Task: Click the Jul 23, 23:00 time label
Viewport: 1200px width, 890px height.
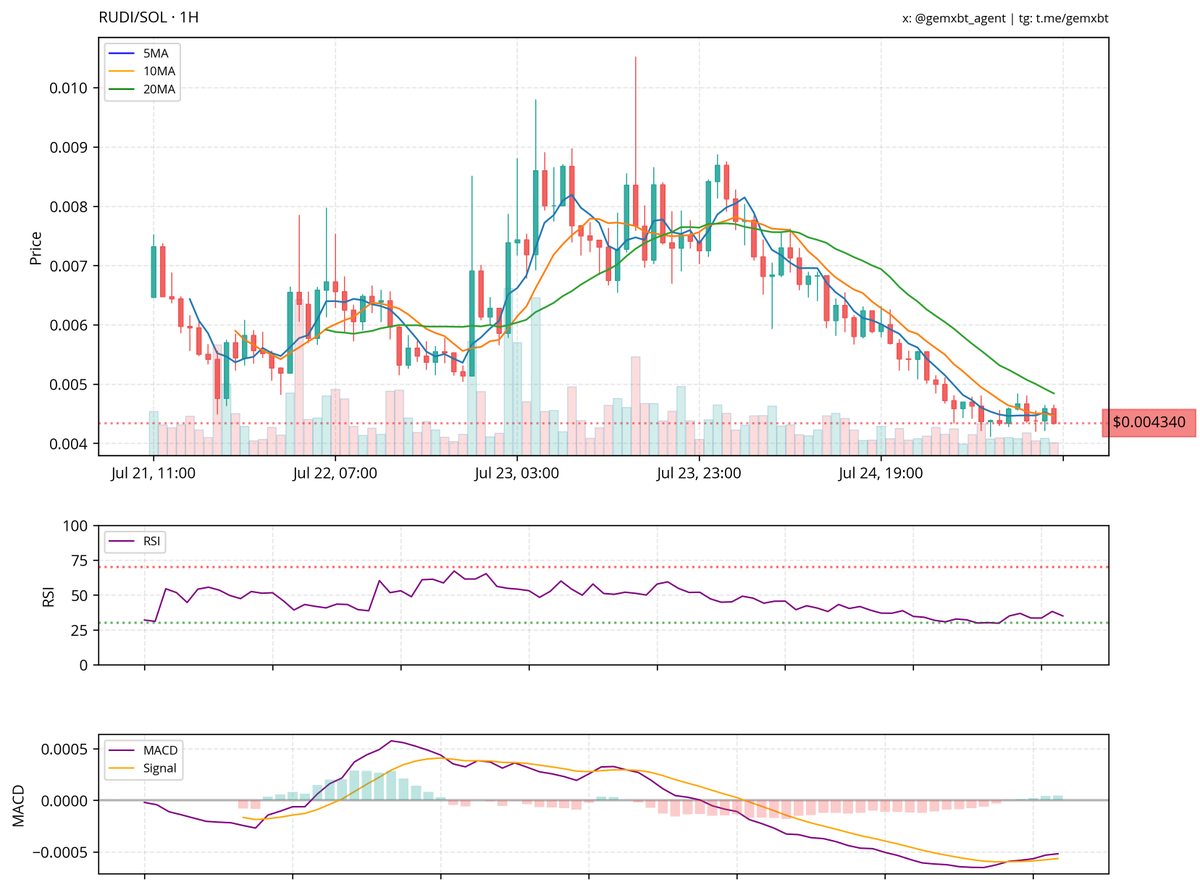Action: [698, 474]
